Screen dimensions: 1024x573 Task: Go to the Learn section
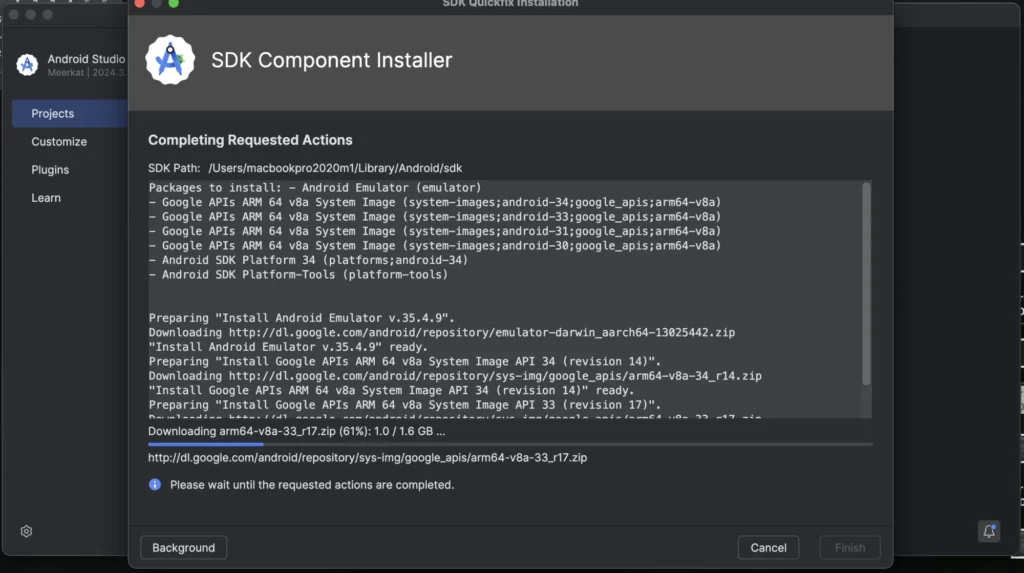[x=46, y=198]
